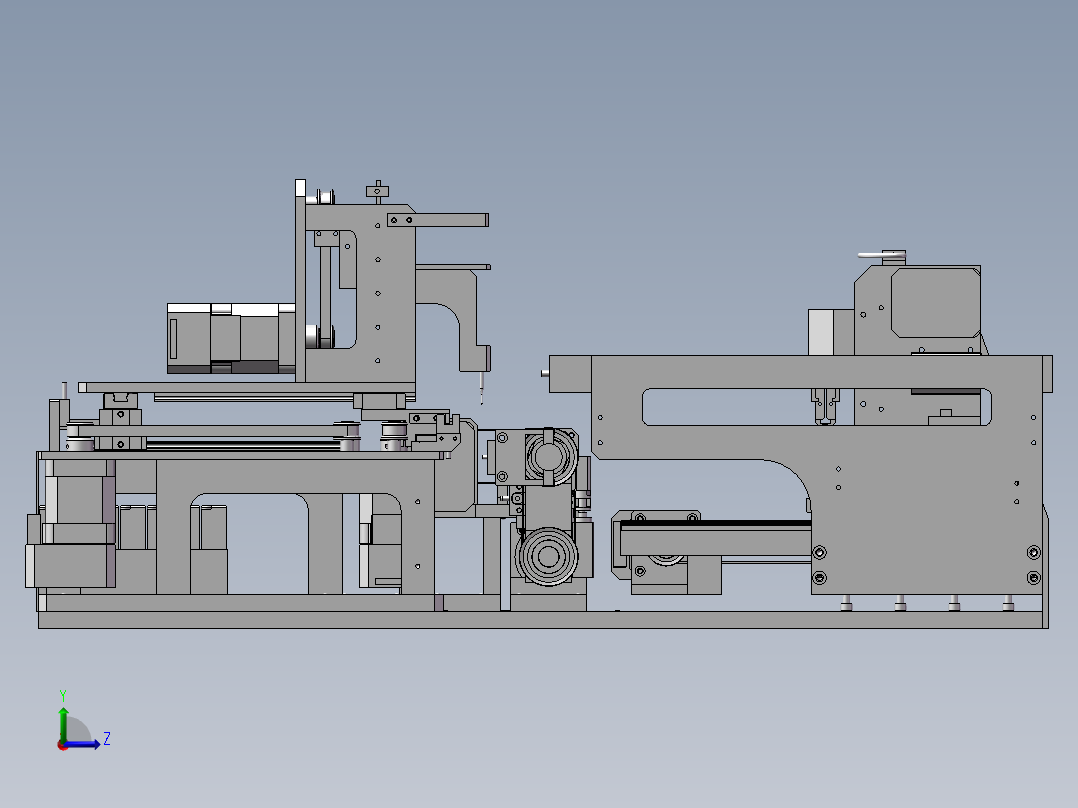Click the red origin ball of the triad
The height and width of the screenshot is (808, 1078).
click(63, 745)
